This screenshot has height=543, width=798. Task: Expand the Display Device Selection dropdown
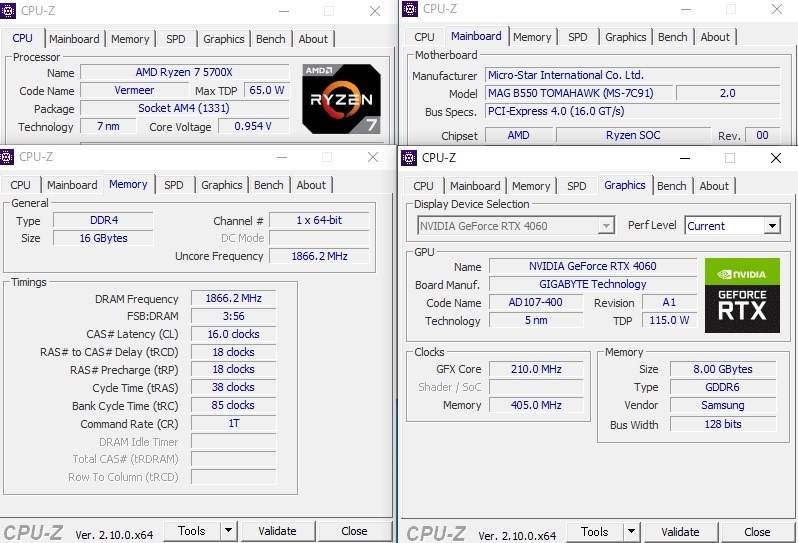coord(606,225)
